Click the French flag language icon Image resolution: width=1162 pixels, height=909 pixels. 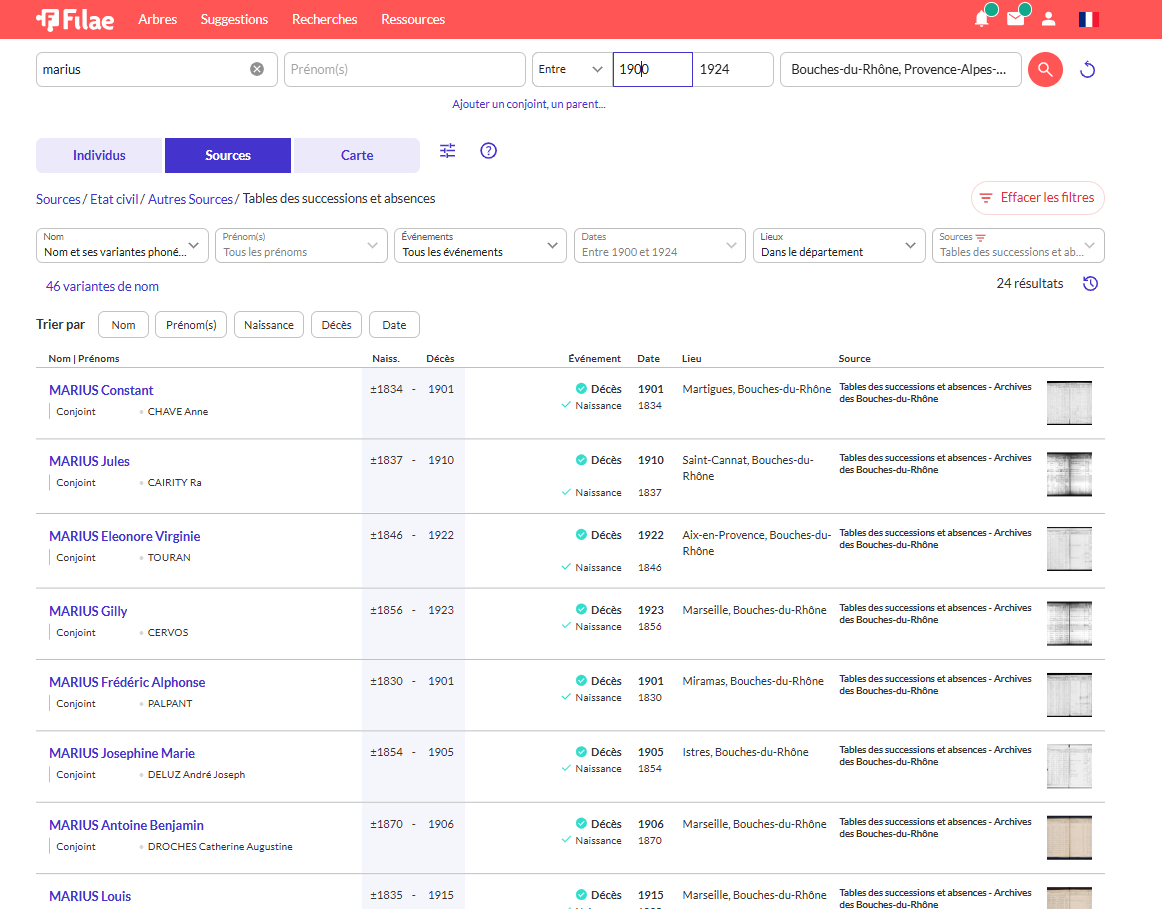pyautogui.click(x=1088, y=19)
